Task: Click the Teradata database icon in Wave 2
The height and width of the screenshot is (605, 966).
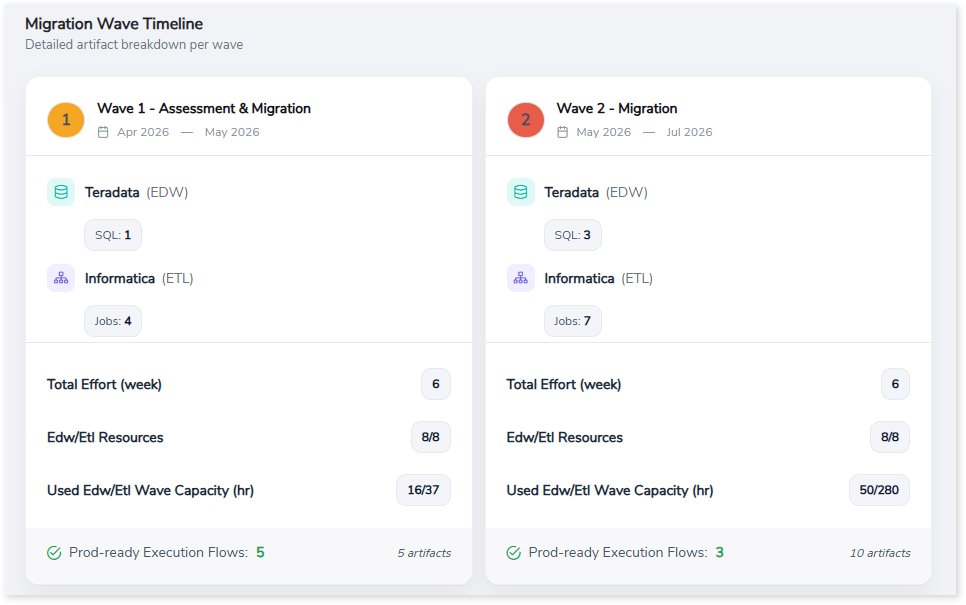Action: [521, 192]
